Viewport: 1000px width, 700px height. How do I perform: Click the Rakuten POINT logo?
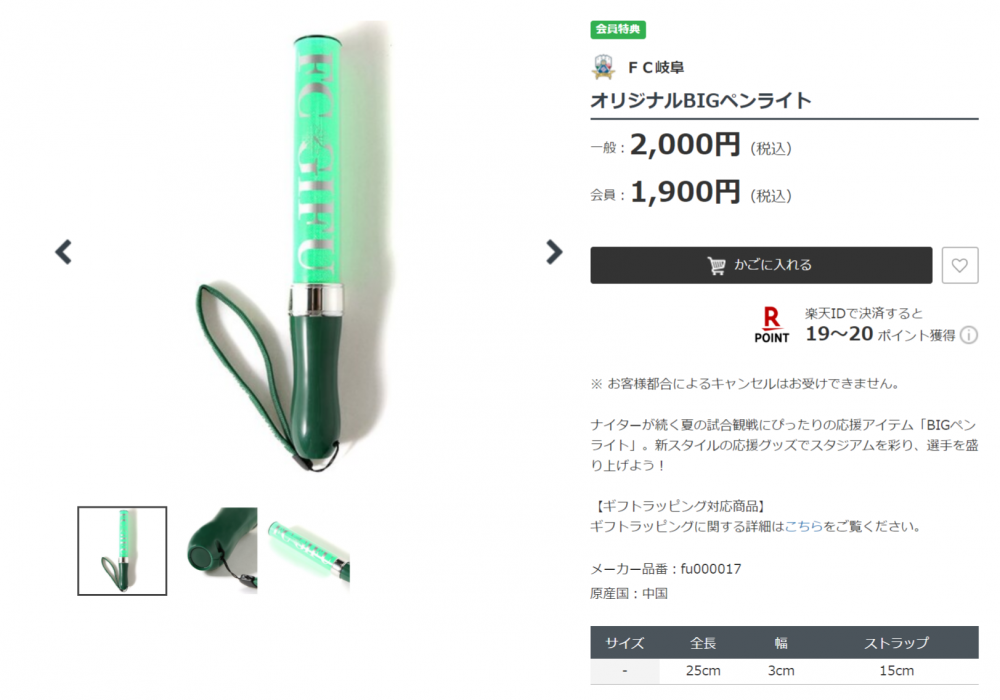click(772, 325)
